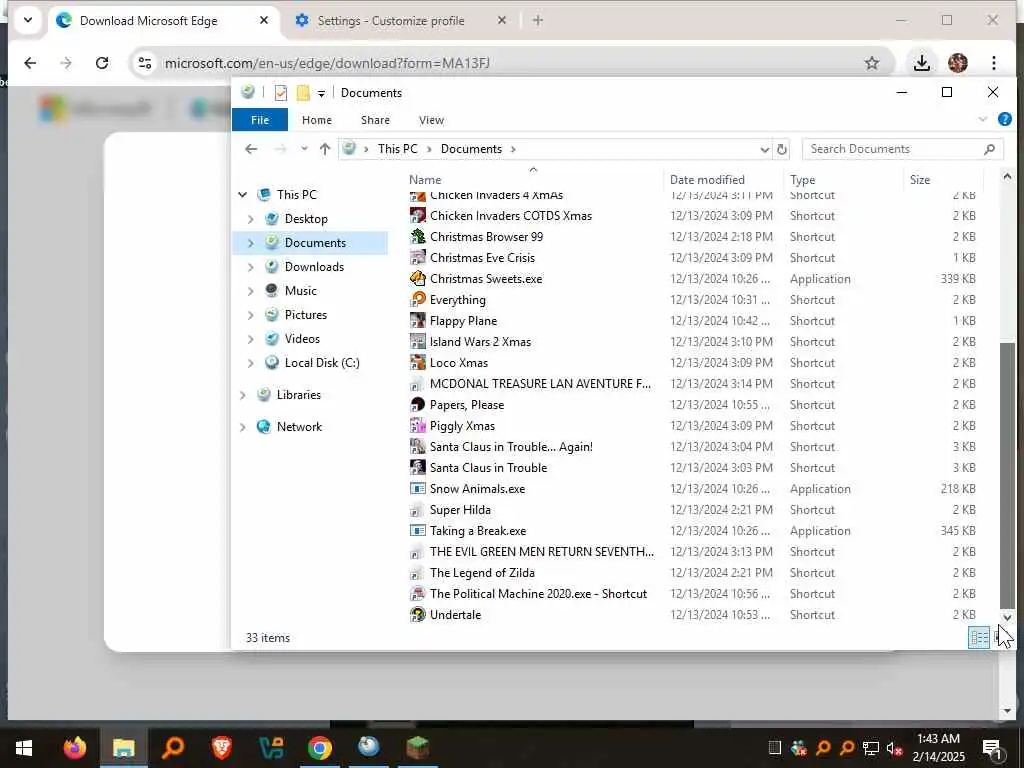Select Documents in the navigation pane

315,243
